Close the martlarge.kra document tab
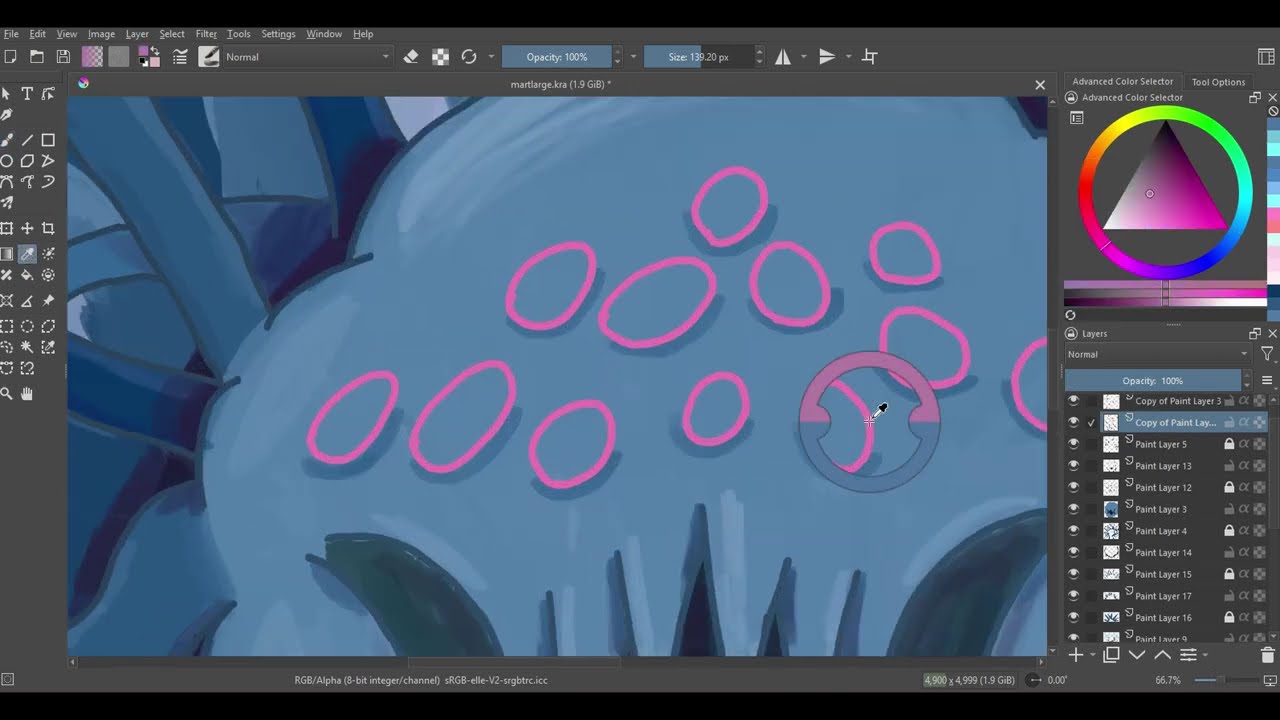The image size is (1280, 720). pos(1040,85)
